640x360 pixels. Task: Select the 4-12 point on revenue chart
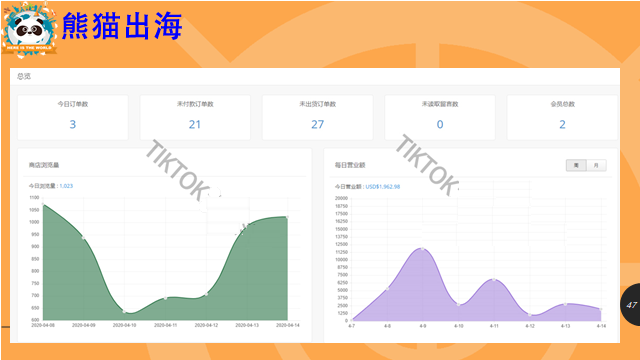click(x=530, y=315)
